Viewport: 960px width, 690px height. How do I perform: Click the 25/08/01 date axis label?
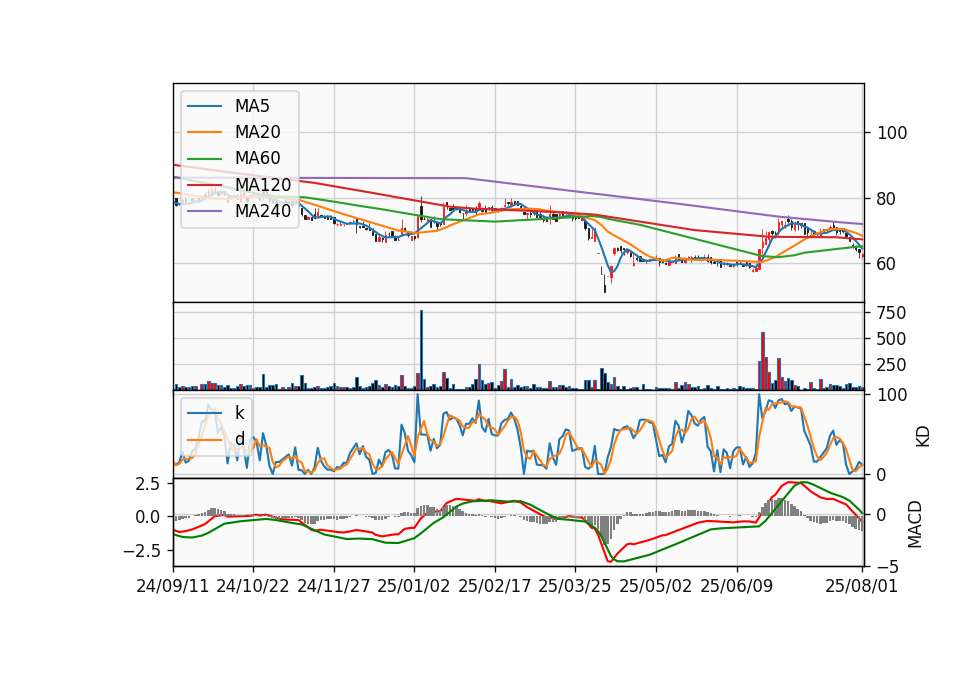[x=862, y=586]
